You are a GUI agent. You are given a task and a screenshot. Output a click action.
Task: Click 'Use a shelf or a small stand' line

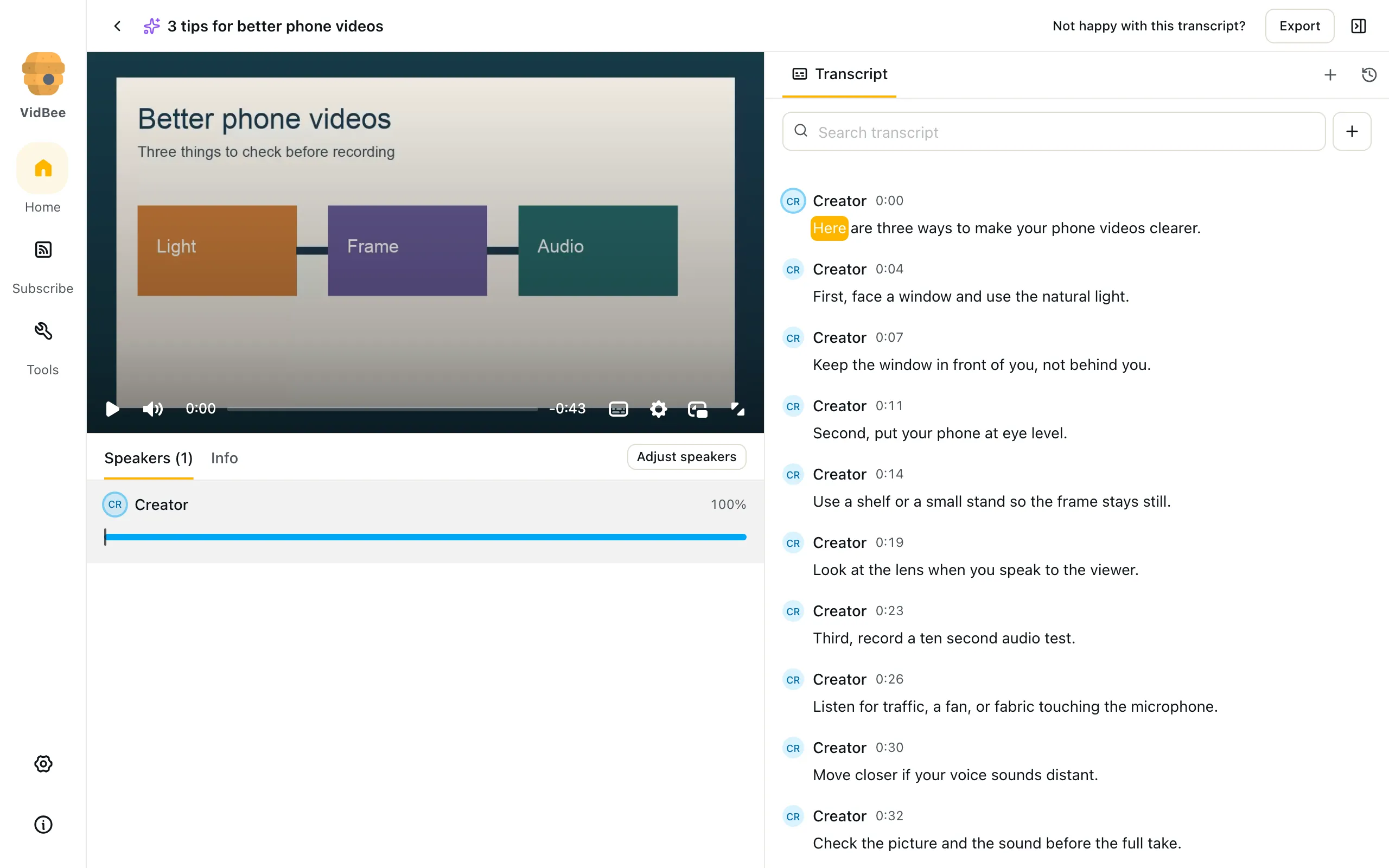coord(991,502)
